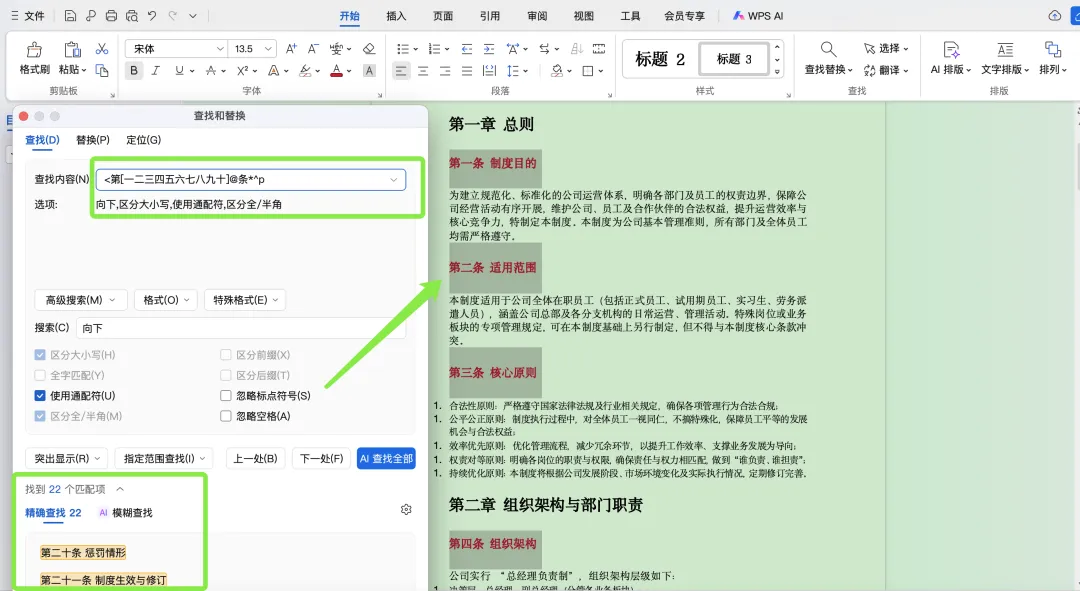The width and height of the screenshot is (1080, 591).
Task: Click Decrease Font Size A- icon
Action: coord(313,48)
